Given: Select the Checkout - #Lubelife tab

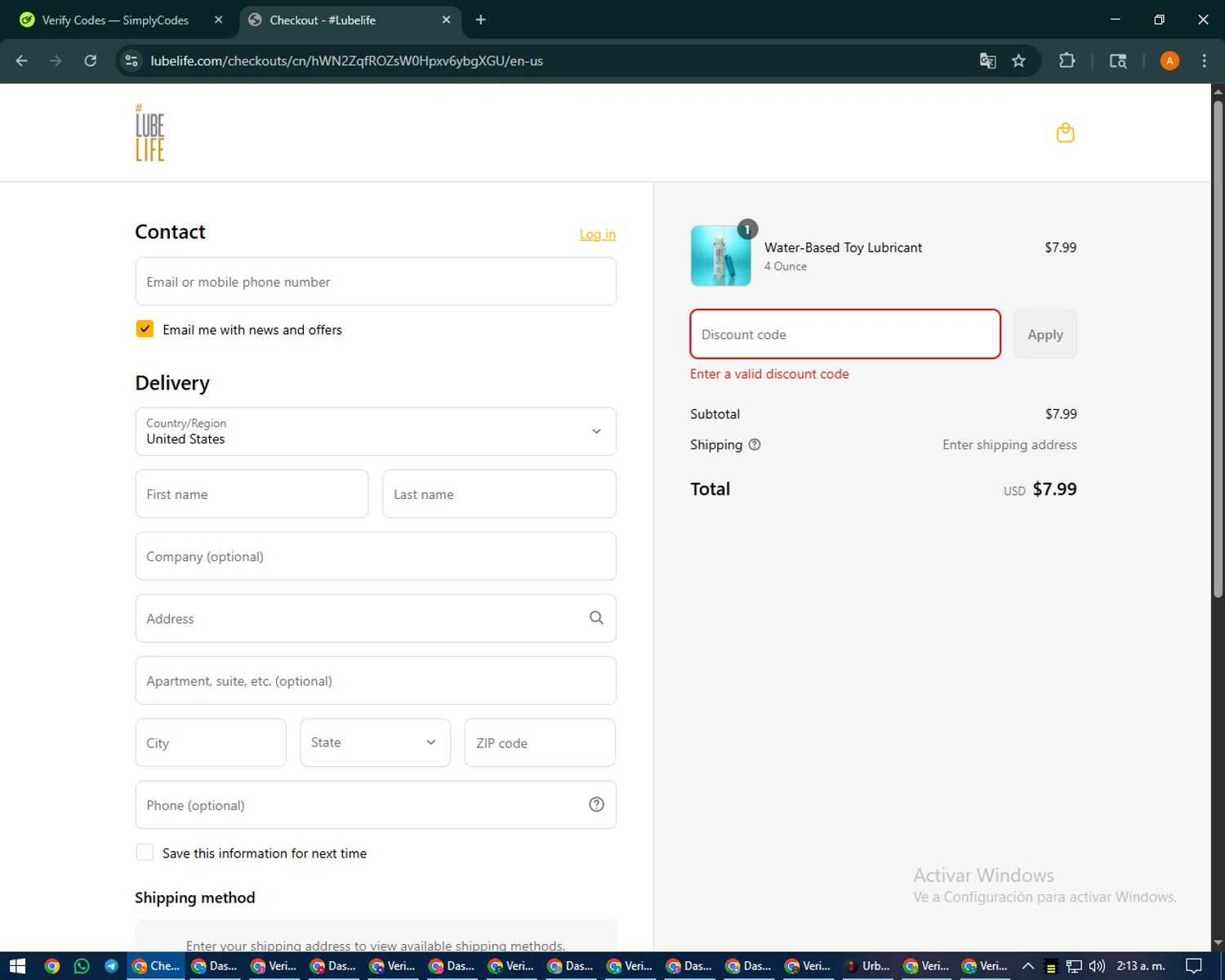Looking at the screenshot, I should [350, 20].
